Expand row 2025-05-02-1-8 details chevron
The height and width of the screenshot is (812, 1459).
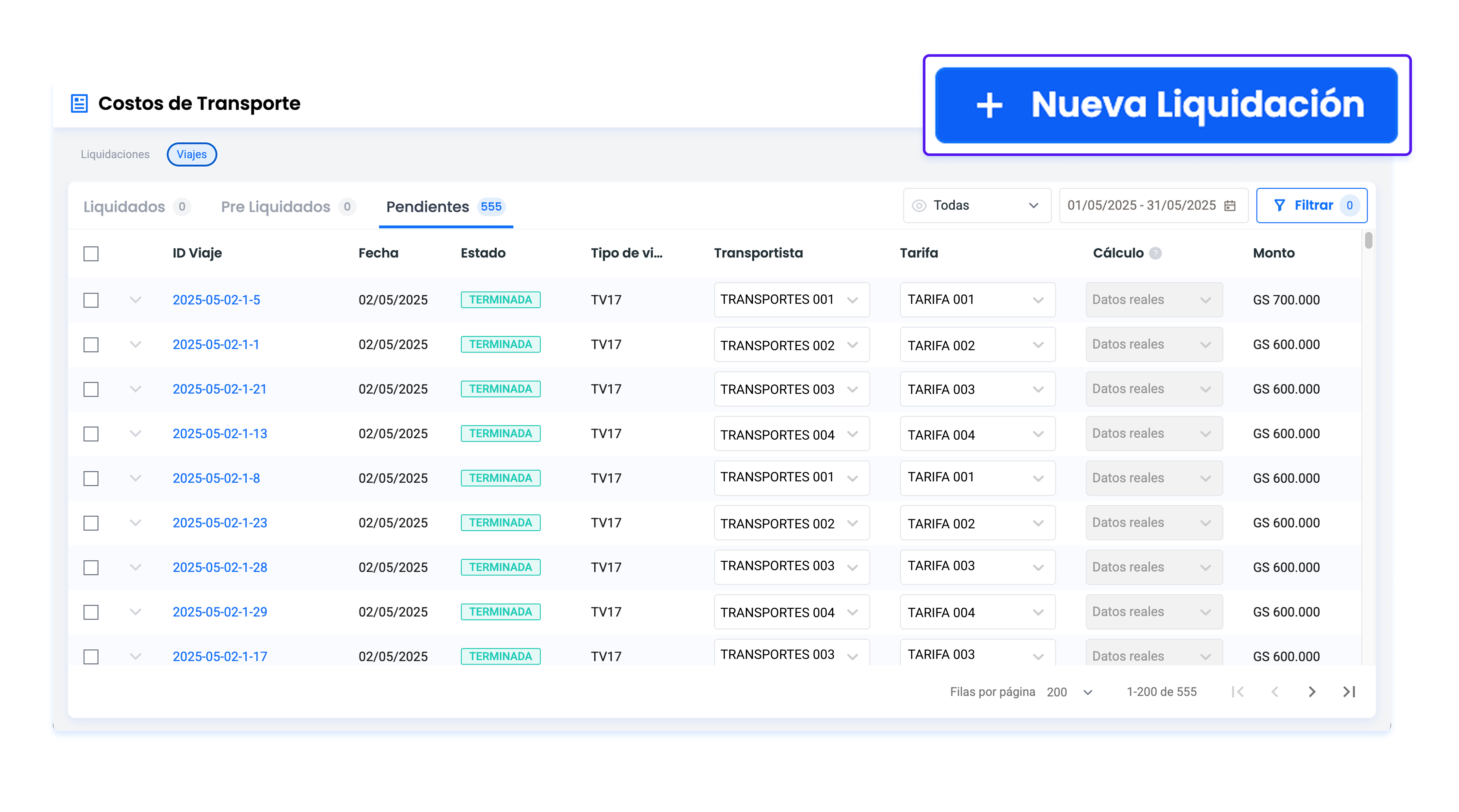pos(136,478)
